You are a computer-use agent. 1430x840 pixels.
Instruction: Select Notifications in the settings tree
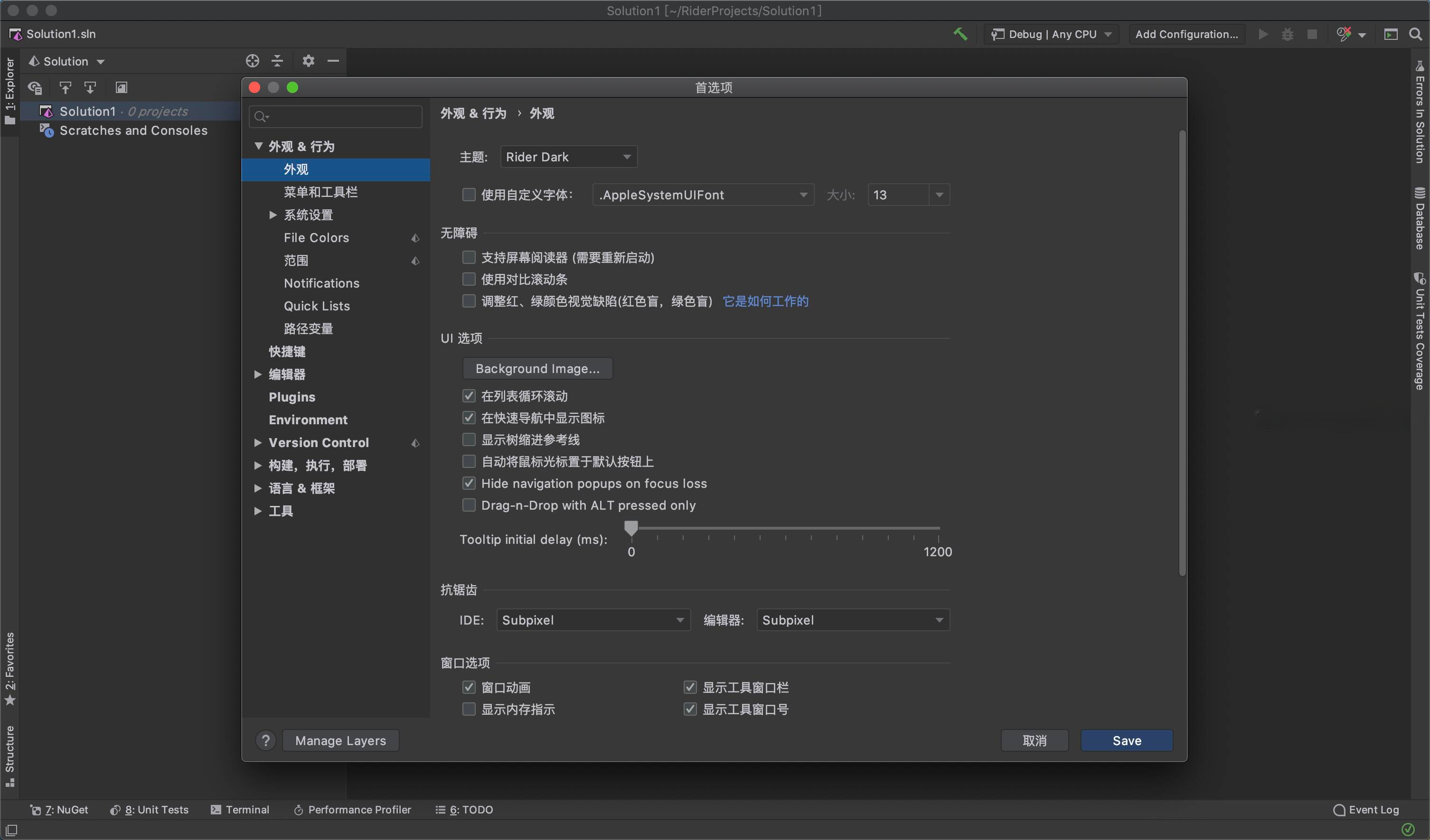tap(321, 283)
